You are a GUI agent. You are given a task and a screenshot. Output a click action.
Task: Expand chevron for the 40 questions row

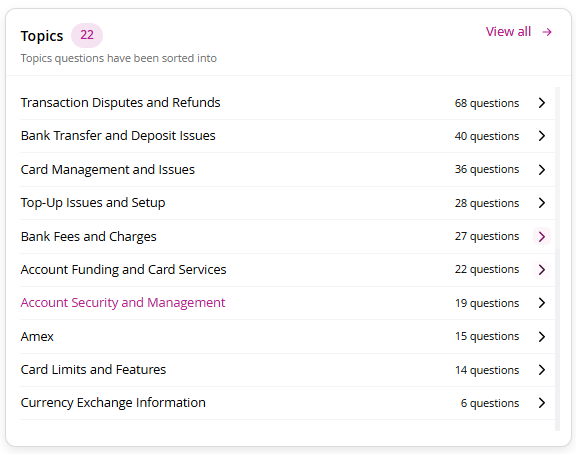coord(542,136)
